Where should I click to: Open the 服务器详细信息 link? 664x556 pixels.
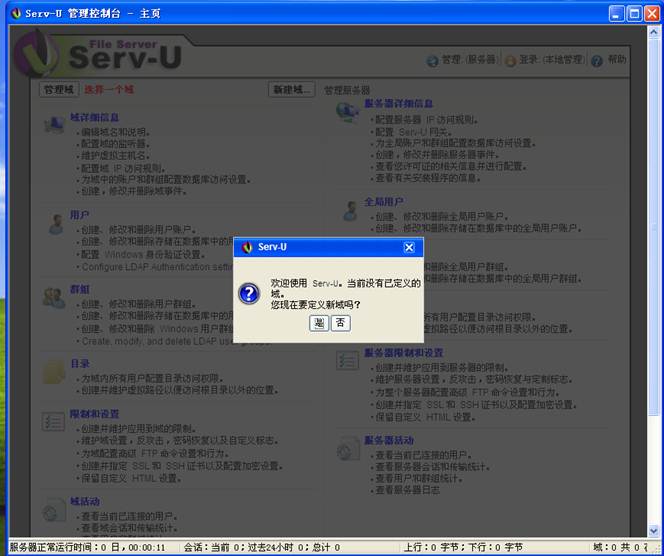point(398,103)
